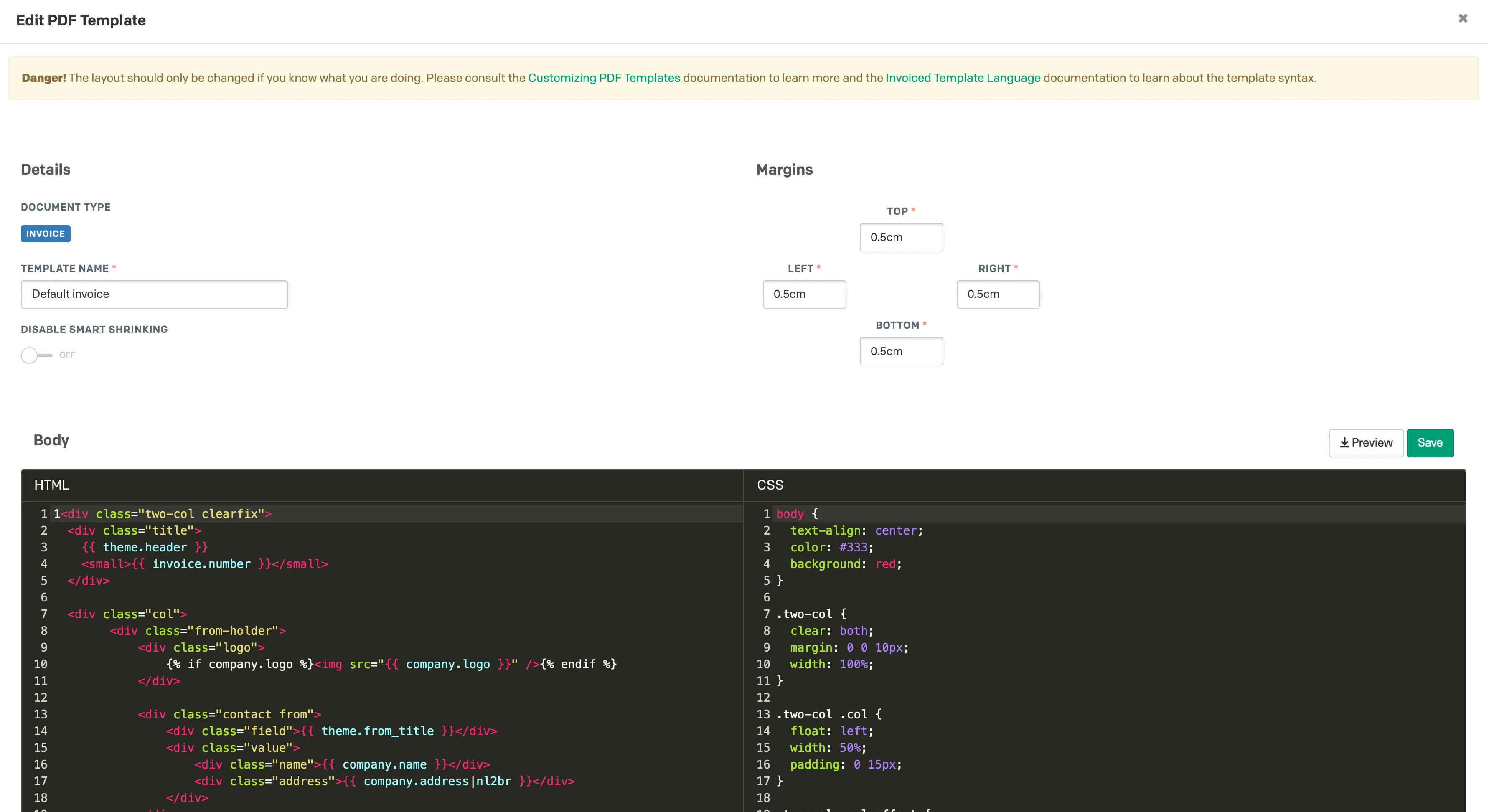Open Customizing PDF Templates documentation link
This screenshot has height=812, width=1489.
[604, 78]
